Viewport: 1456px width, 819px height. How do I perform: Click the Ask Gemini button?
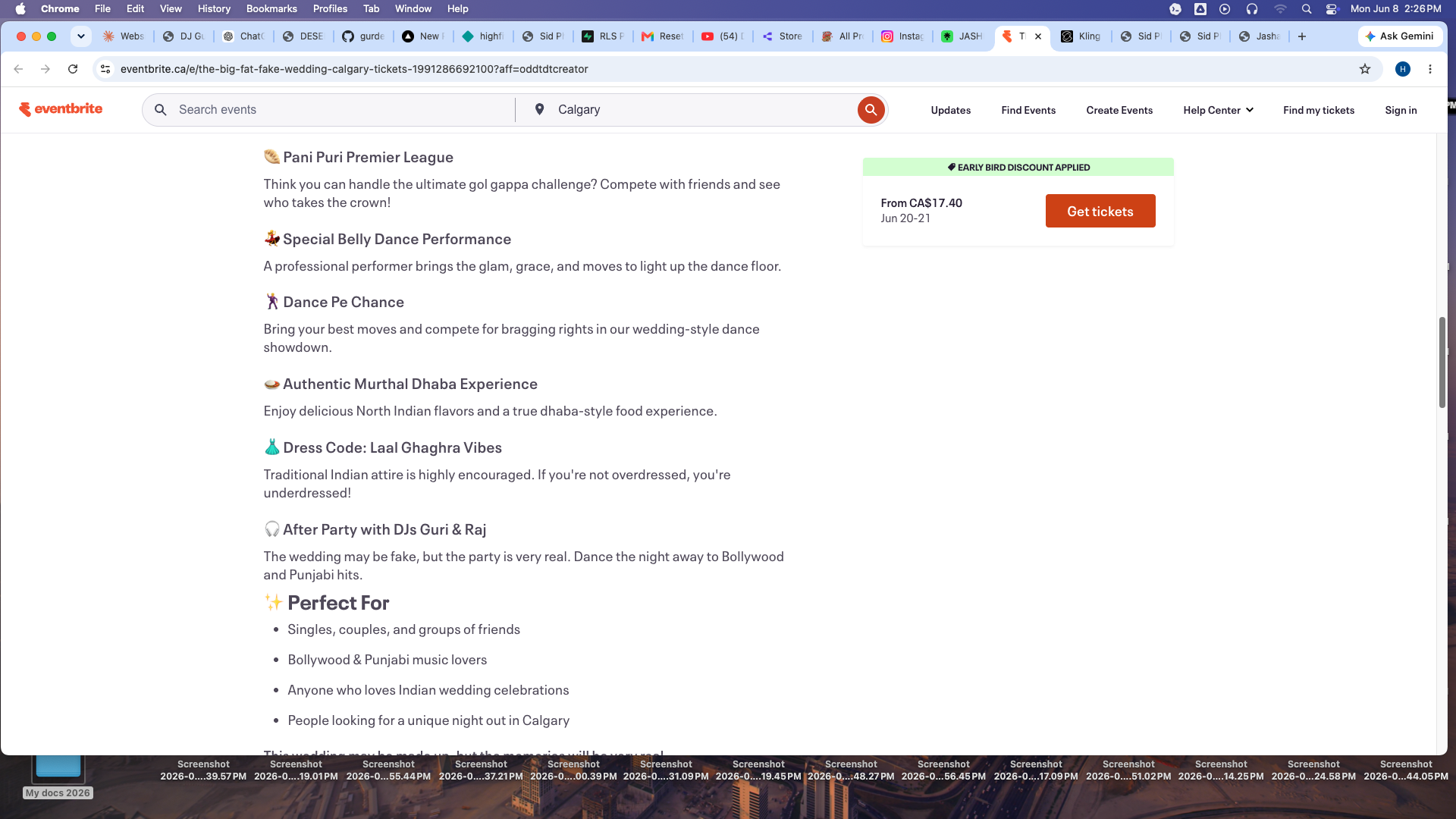click(1400, 36)
